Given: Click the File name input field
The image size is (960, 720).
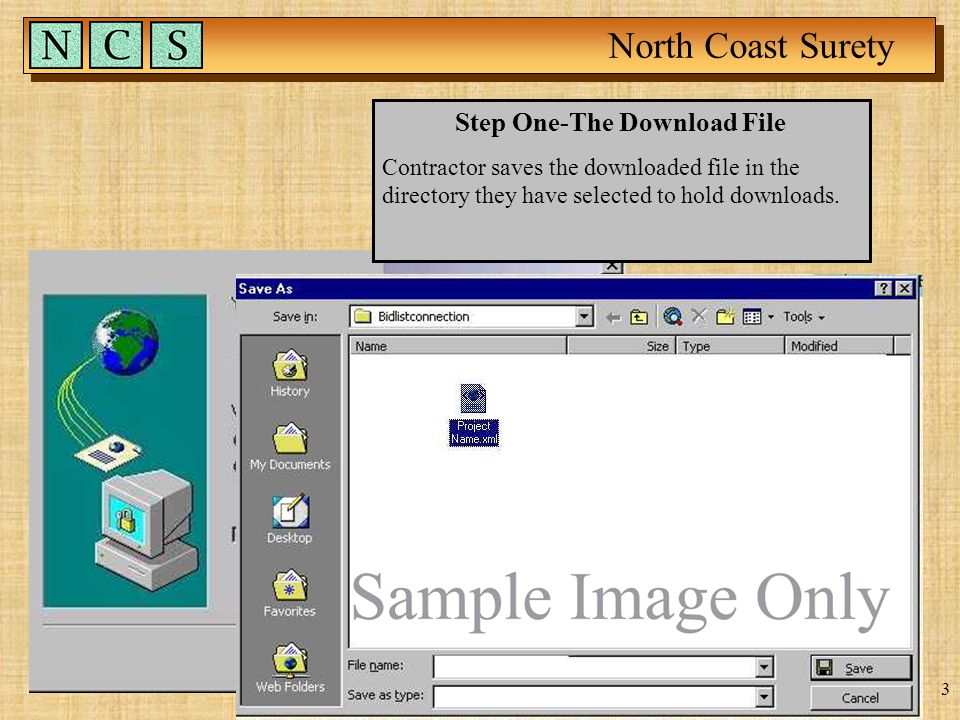Looking at the screenshot, I should pyautogui.click(x=594, y=667).
